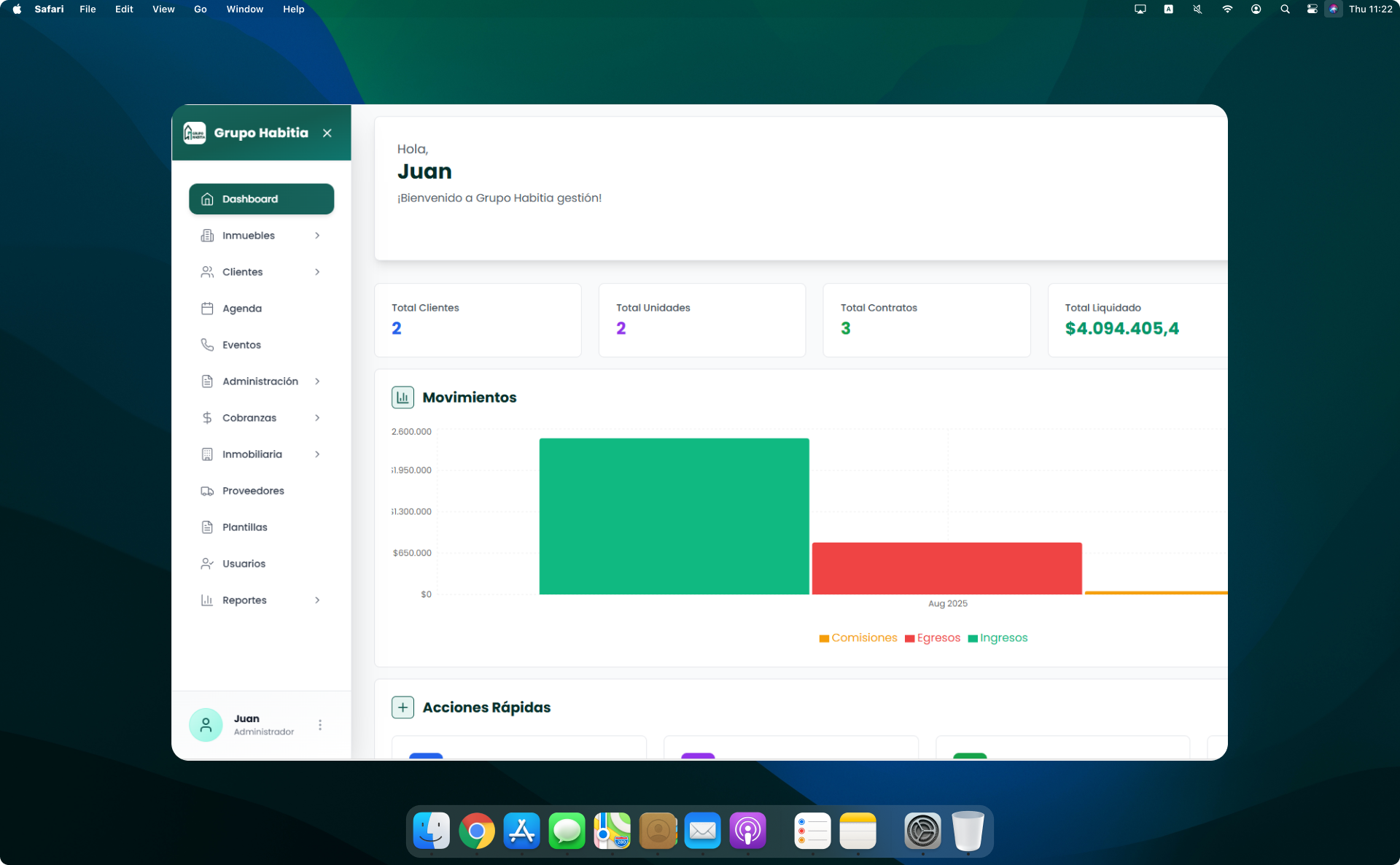Toggle Egresos series in chart legend
The image size is (1400, 865).
933,638
